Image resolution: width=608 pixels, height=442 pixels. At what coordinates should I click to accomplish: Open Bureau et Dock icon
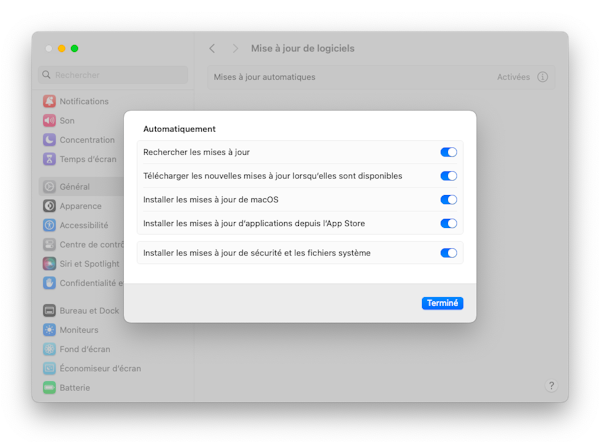point(49,311)
